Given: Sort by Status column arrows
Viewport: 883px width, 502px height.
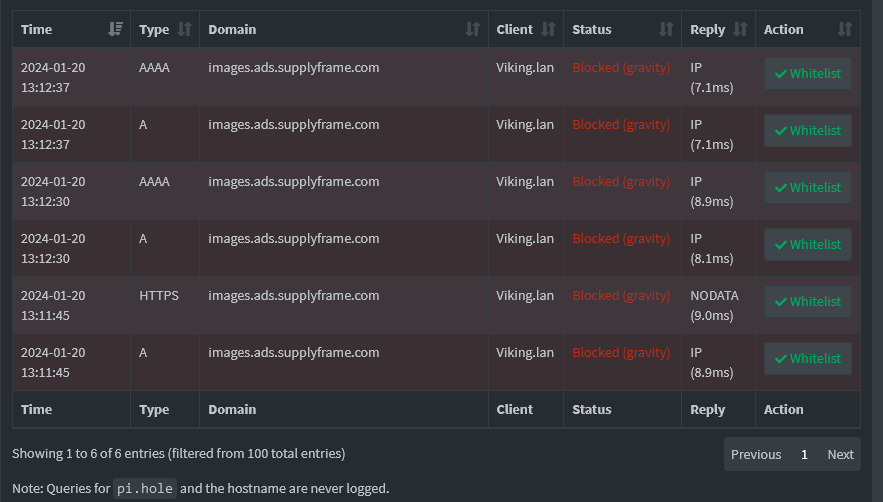Looking at the screenshot, I should coord(666,29).
